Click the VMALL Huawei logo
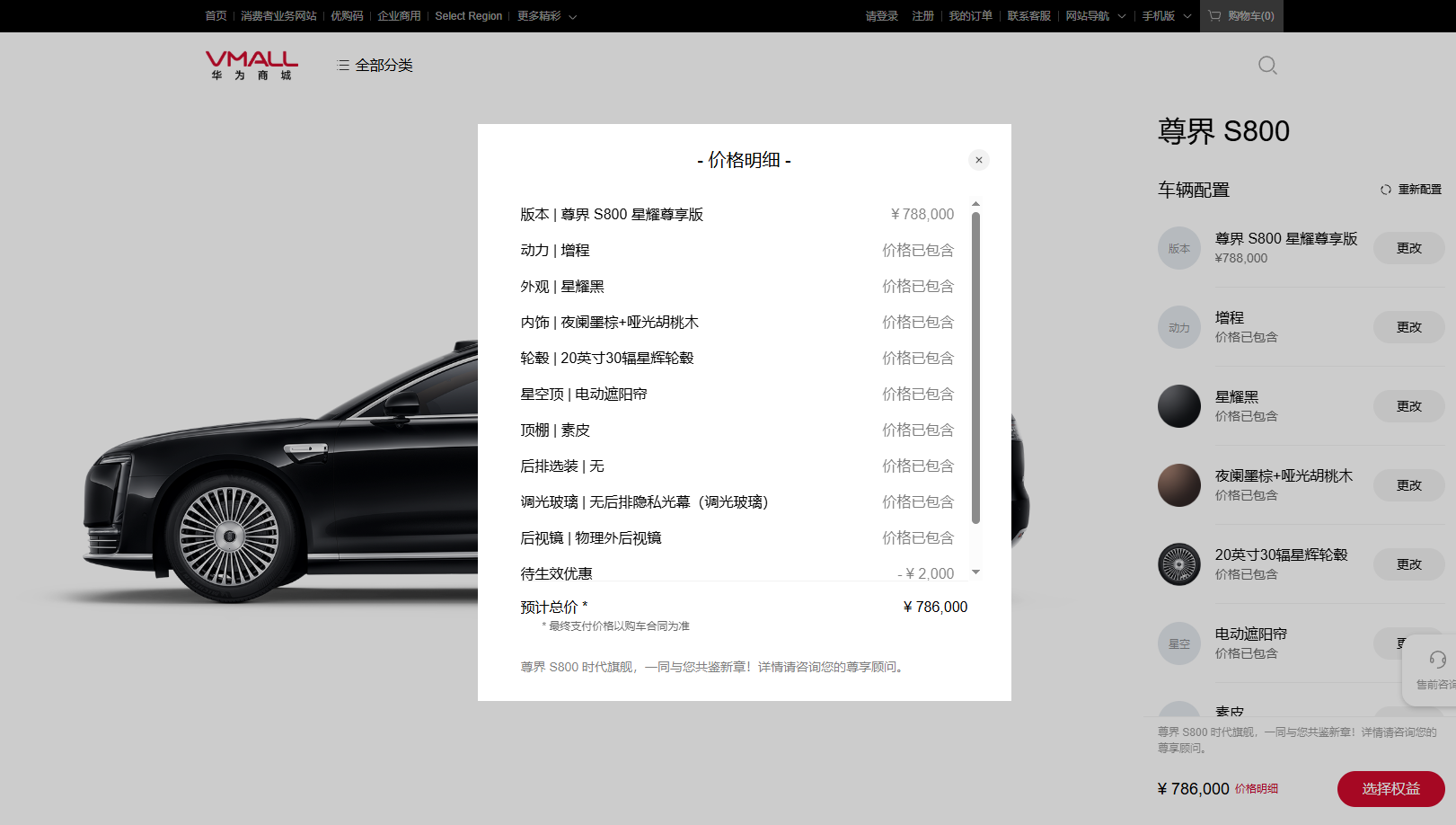The height and width of the screenshot is (825, 1456). point(251,65)
